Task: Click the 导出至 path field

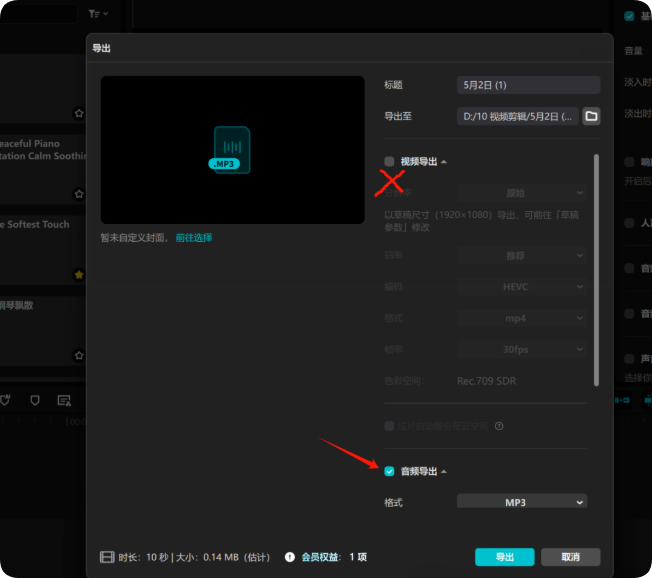Action: click(518, 116)
